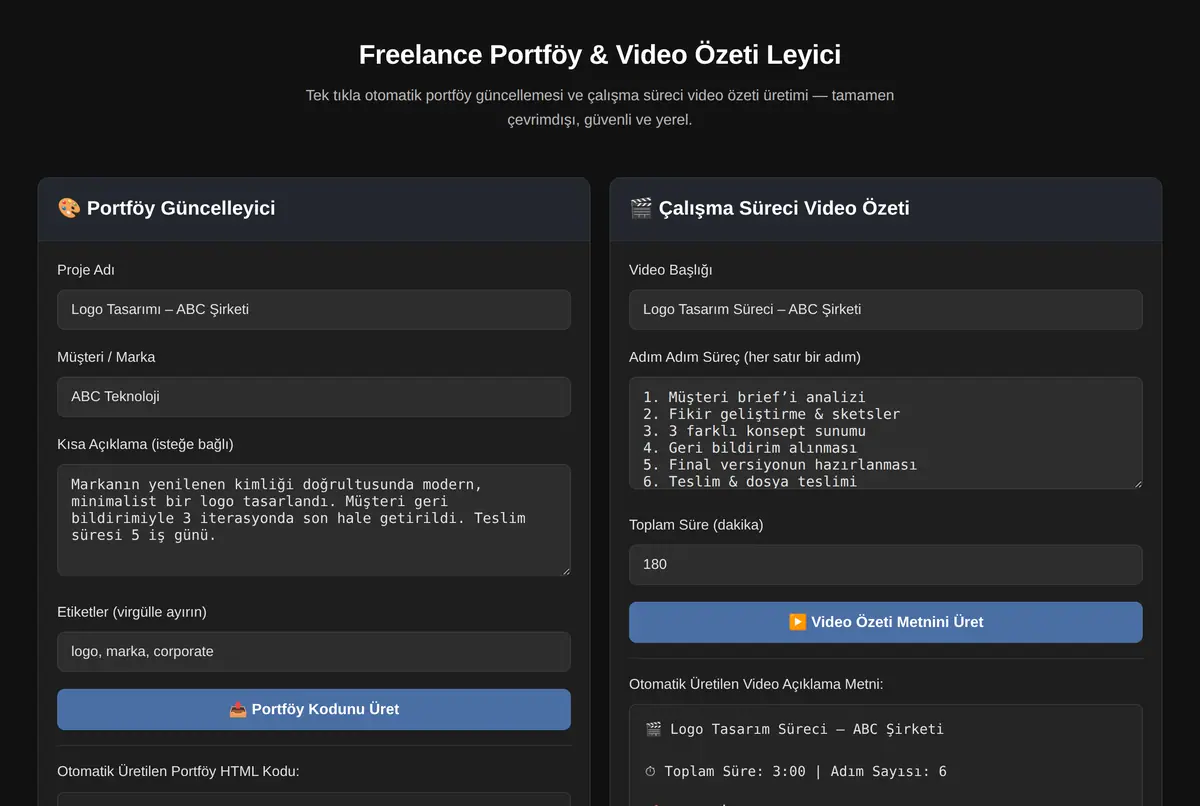Click the step line Final versiyonun hazırlanması

coord(780,465)
